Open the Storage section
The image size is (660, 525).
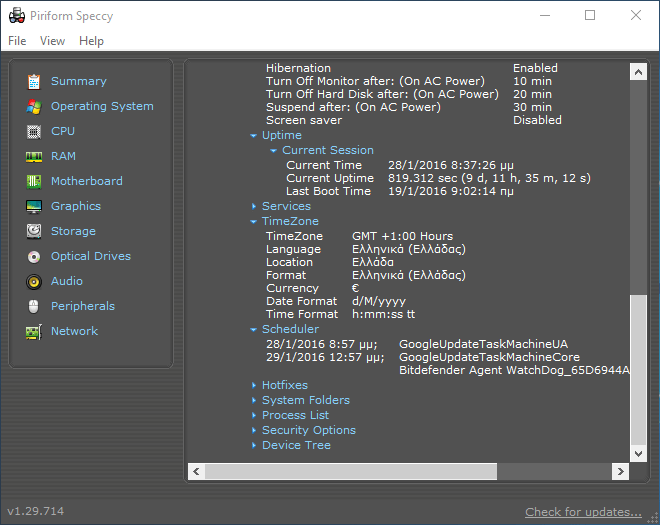[73, 231]
